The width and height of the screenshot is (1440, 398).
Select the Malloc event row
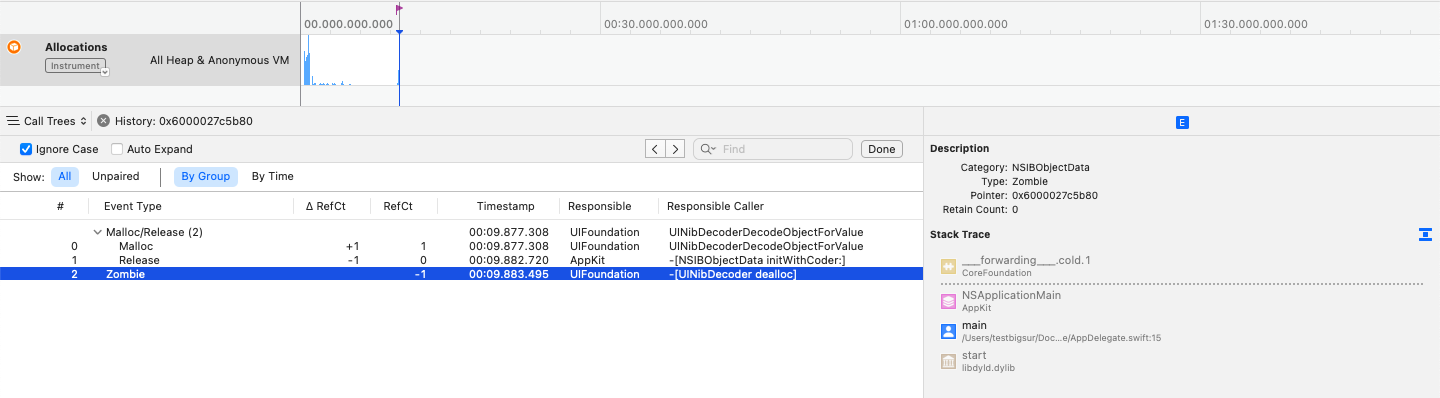click(461, 246)
